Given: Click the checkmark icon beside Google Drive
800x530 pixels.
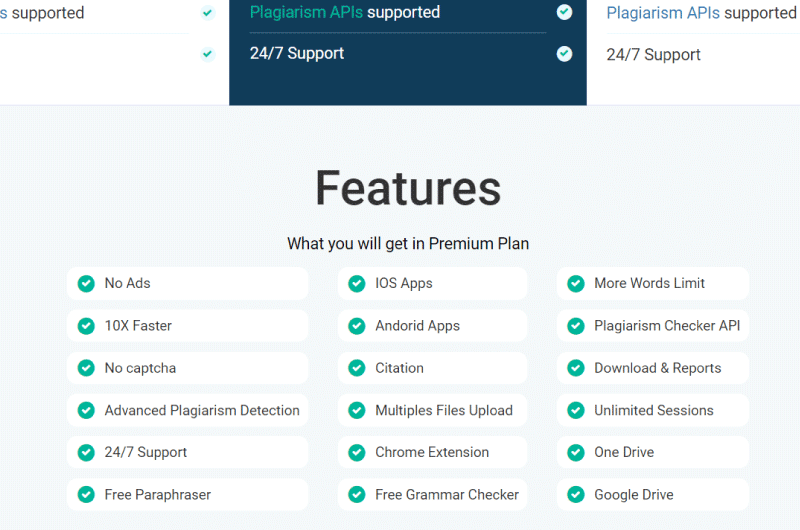Looking at the screenshot, I should pyautogui.click(x=576, y=495).
